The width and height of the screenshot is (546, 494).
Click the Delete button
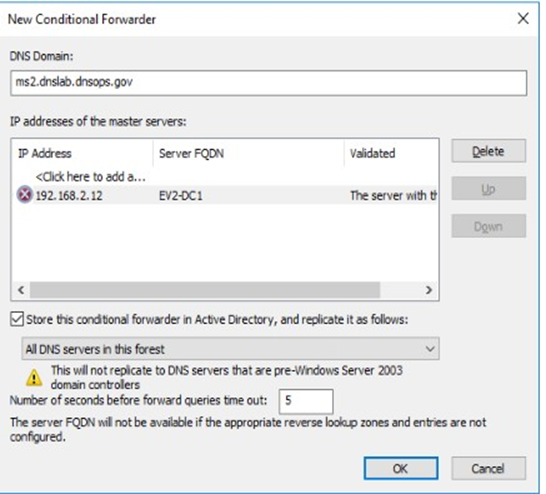[489, 151]
